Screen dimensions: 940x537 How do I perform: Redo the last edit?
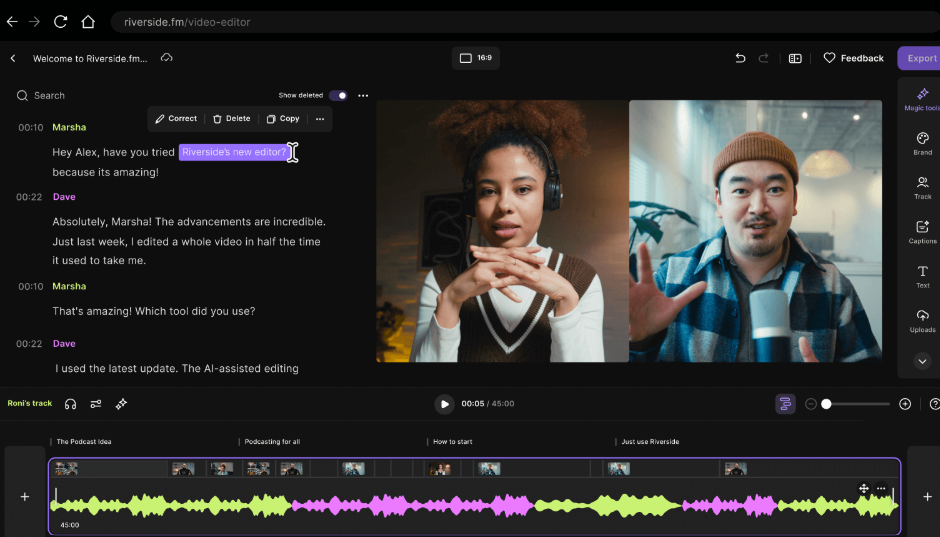[x=764, y=58]
